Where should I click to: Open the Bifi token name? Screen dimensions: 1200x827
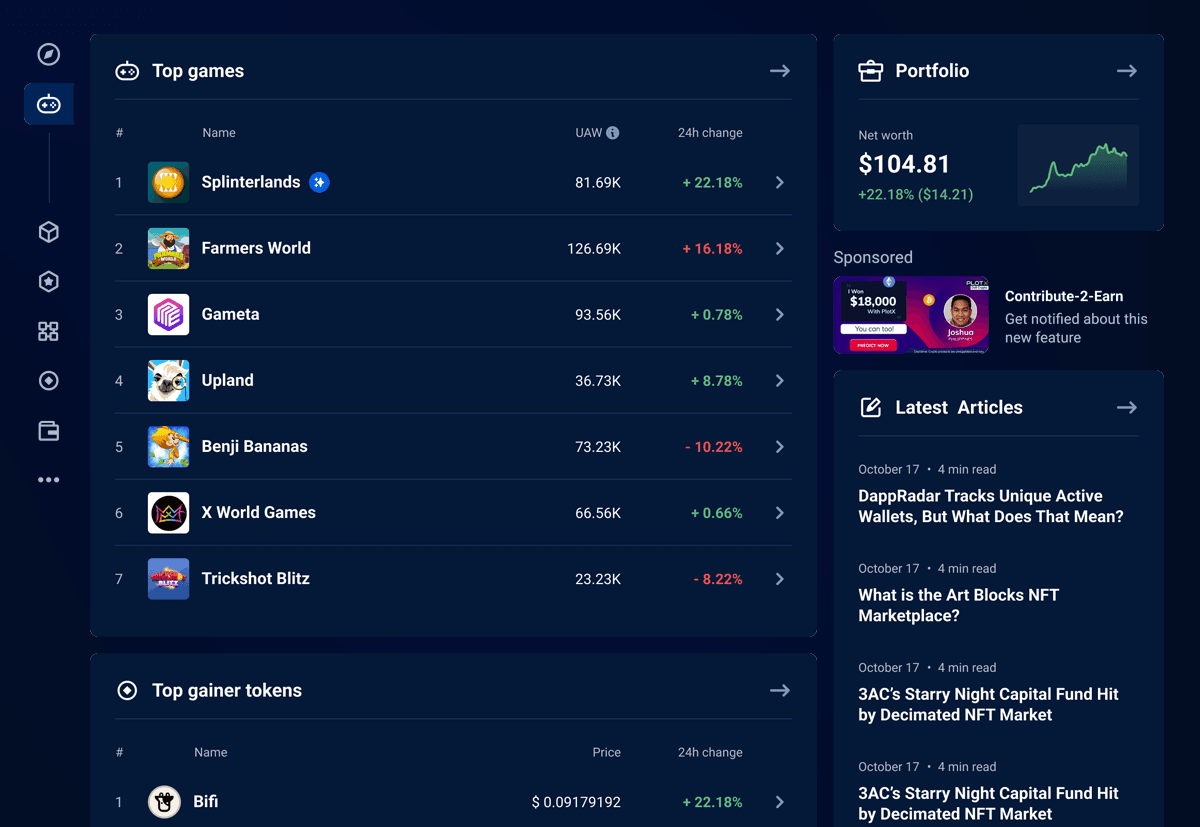(x=205, y=801)
